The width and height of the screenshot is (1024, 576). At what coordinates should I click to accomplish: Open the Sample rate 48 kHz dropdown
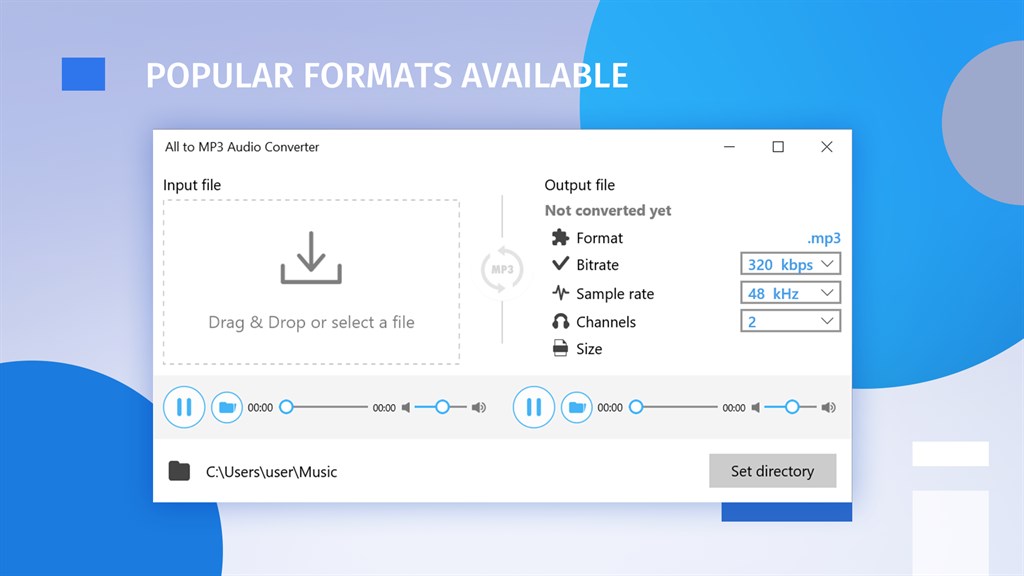(790, 293)
